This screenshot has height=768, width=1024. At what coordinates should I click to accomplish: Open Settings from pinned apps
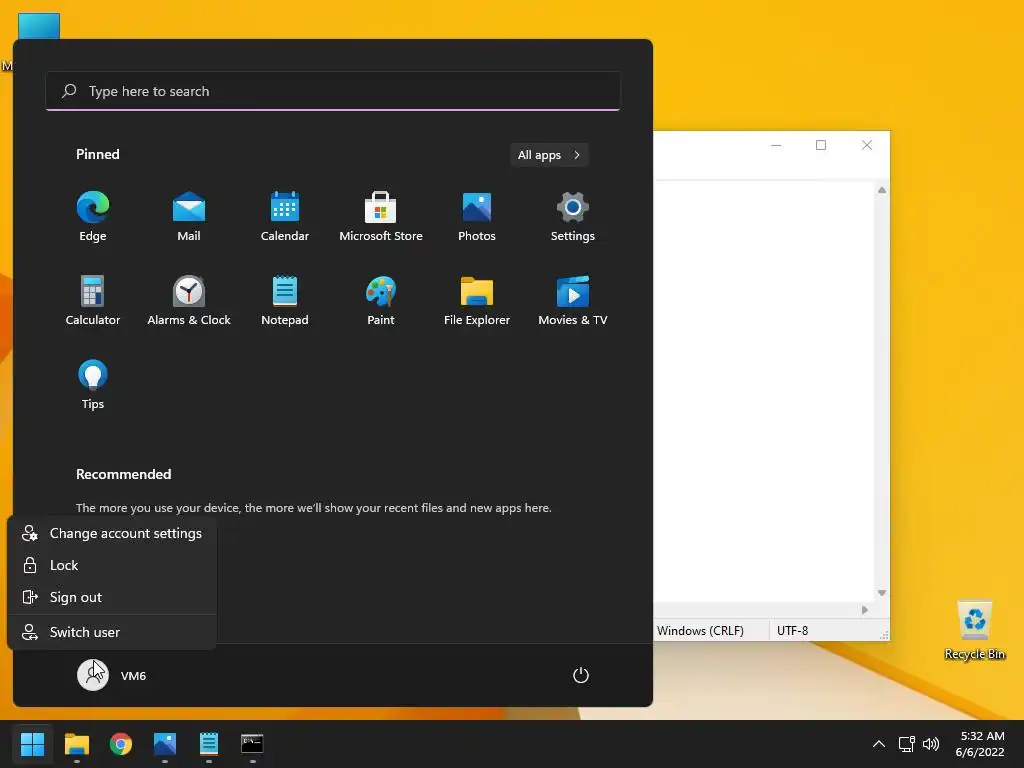coord(573,217)
